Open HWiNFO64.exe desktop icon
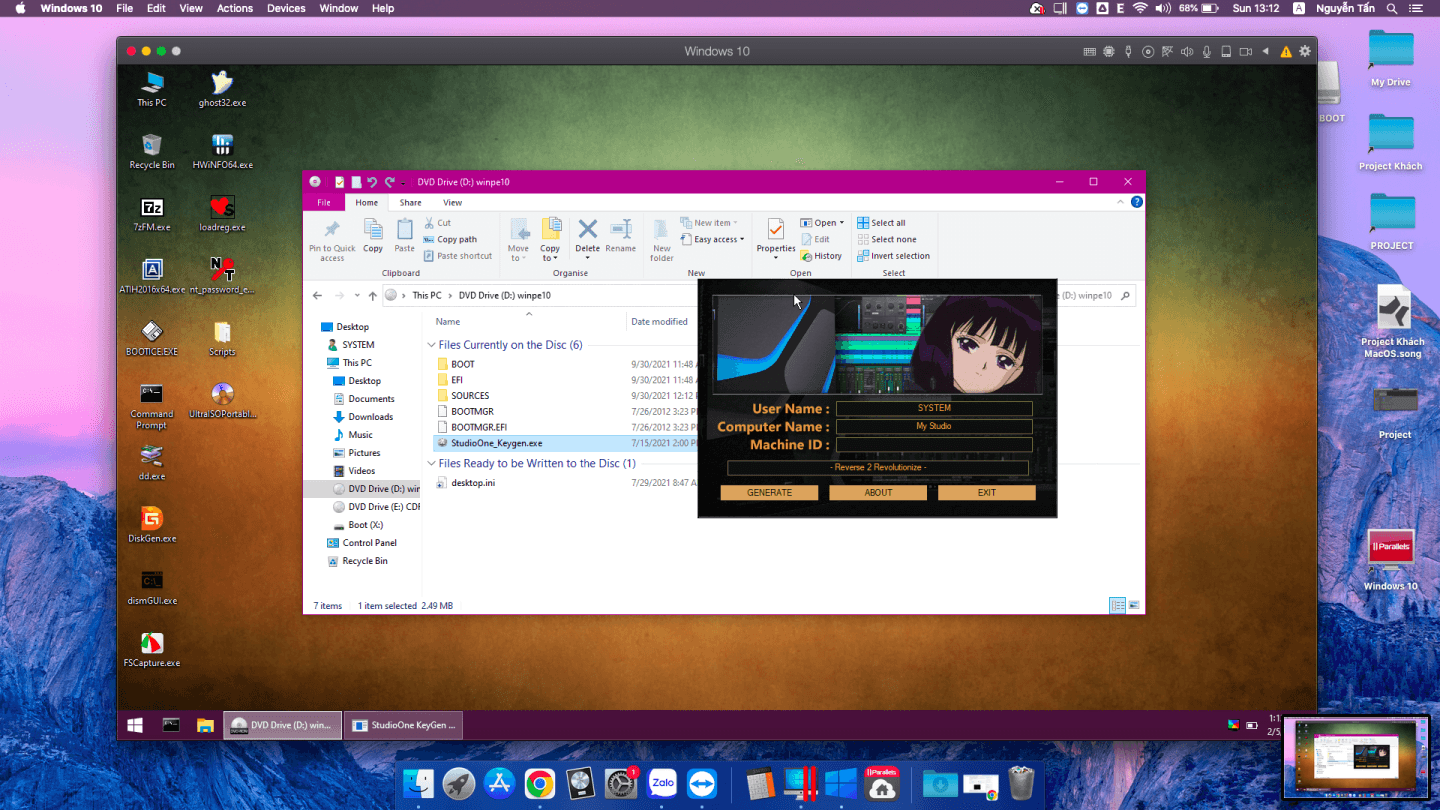This screenshot has height=810, width=1440. click(x=222, y=151)
